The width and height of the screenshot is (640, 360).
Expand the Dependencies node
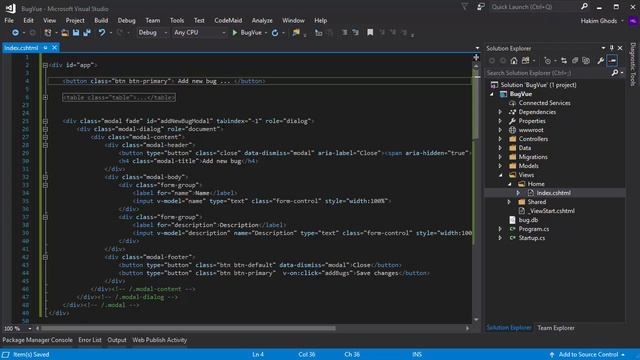[500, 112]
